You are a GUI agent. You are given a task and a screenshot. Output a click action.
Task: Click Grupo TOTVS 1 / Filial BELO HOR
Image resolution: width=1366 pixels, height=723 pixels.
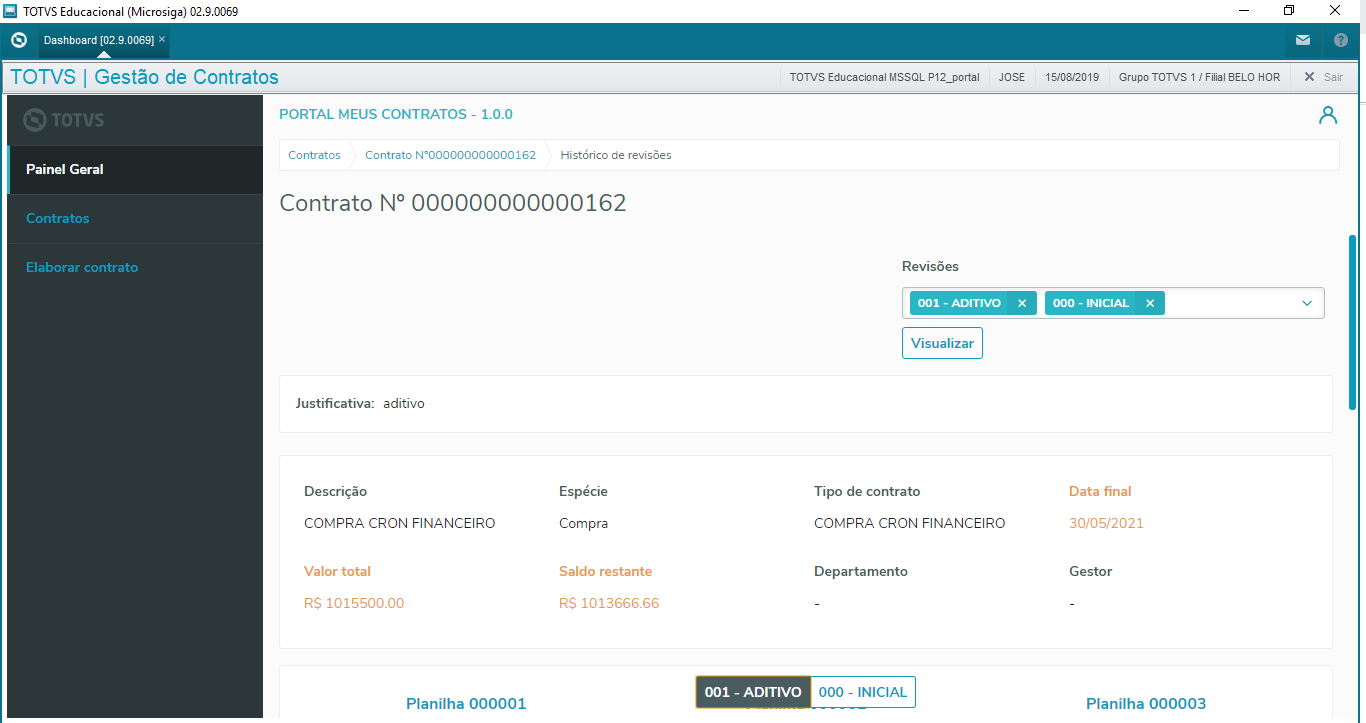1199,77
